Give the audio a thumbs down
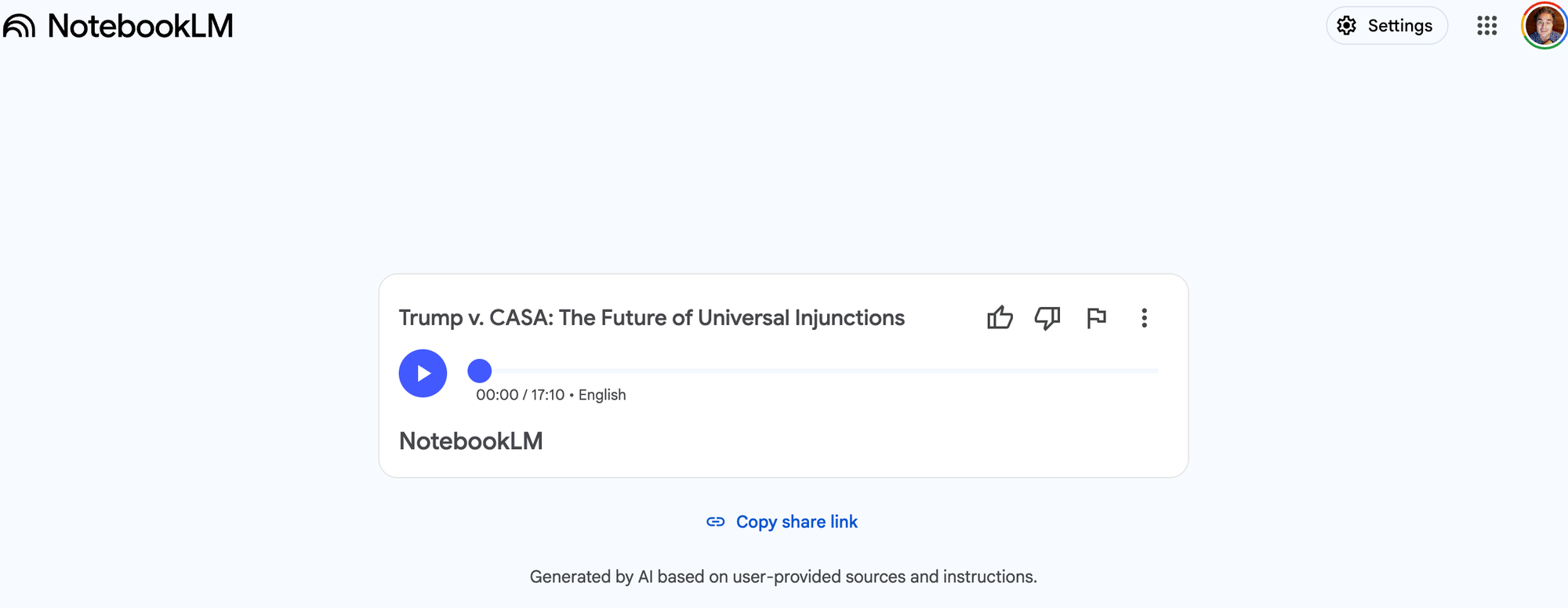Image resolution: width=1568 pixels, height=608 pixels. point(1047,317)
